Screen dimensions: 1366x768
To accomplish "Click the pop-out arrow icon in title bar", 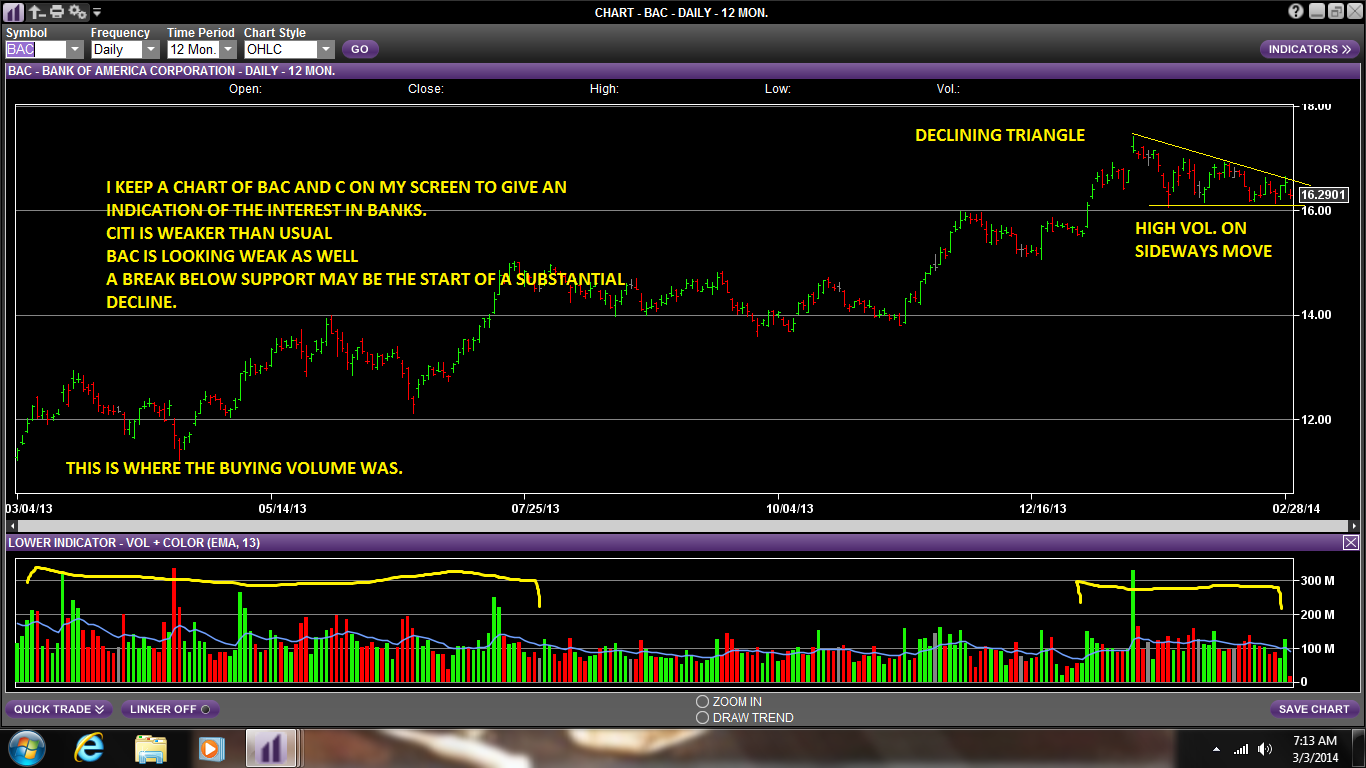I will 36,12.
